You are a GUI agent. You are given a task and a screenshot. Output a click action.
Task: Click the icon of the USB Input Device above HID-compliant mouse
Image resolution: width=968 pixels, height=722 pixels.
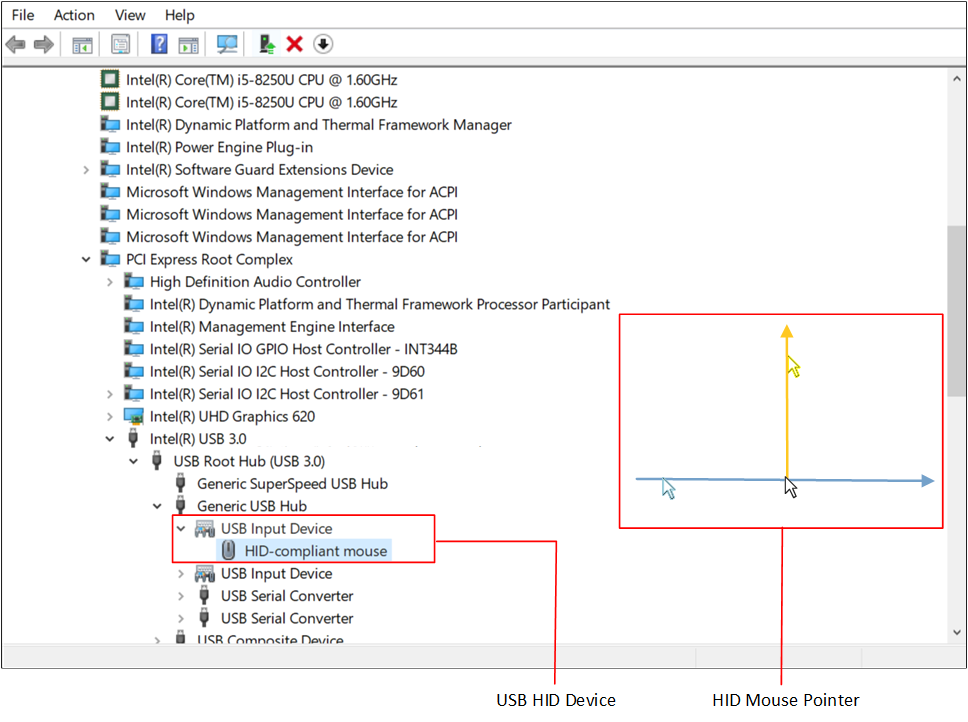pyautogui.click(x=205, y=529)
